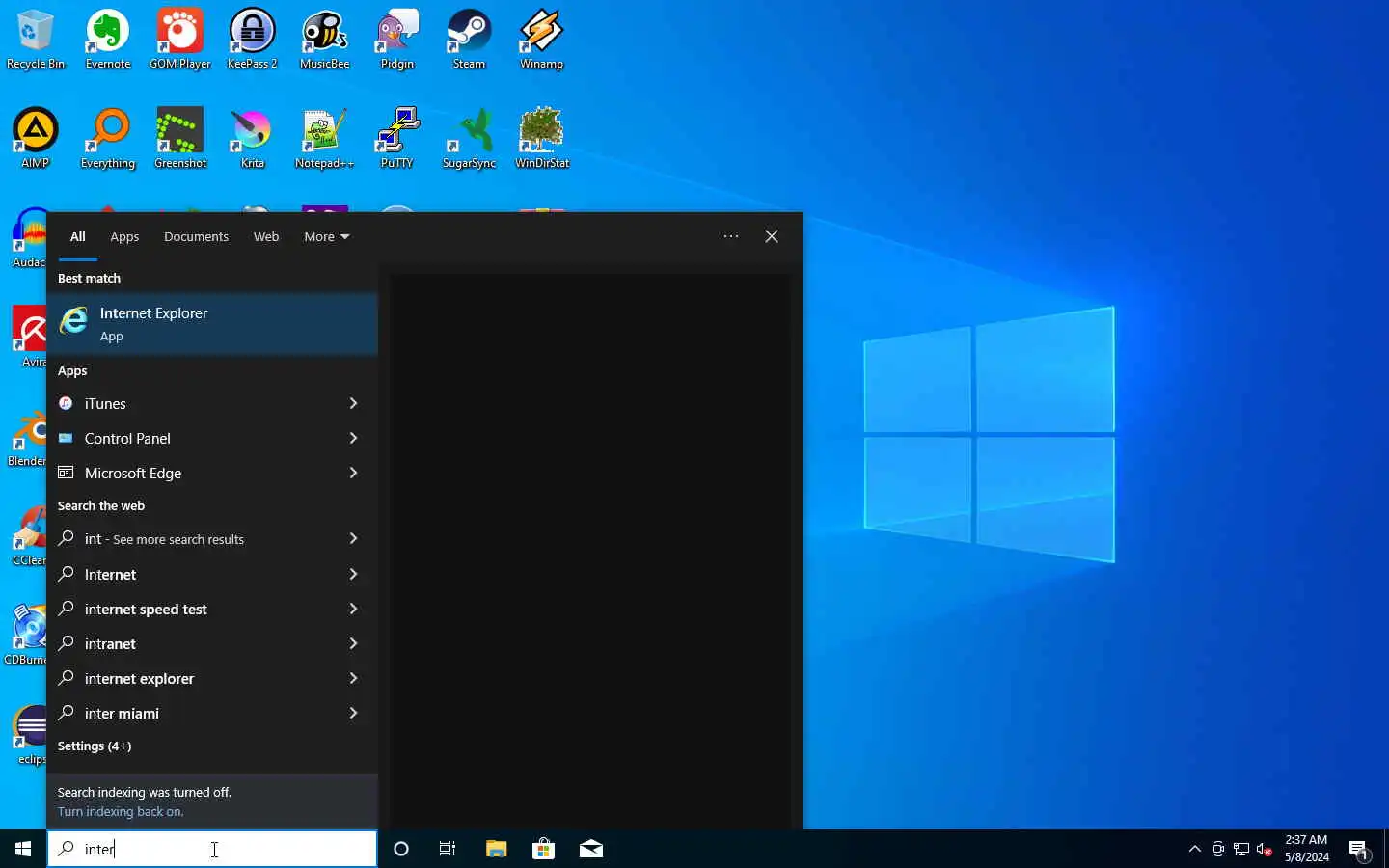The height and width of the screenshot is (868, 1389).
Task: Select the Control Panel app result
Action: pyautogui.click(x=188, y=438)
